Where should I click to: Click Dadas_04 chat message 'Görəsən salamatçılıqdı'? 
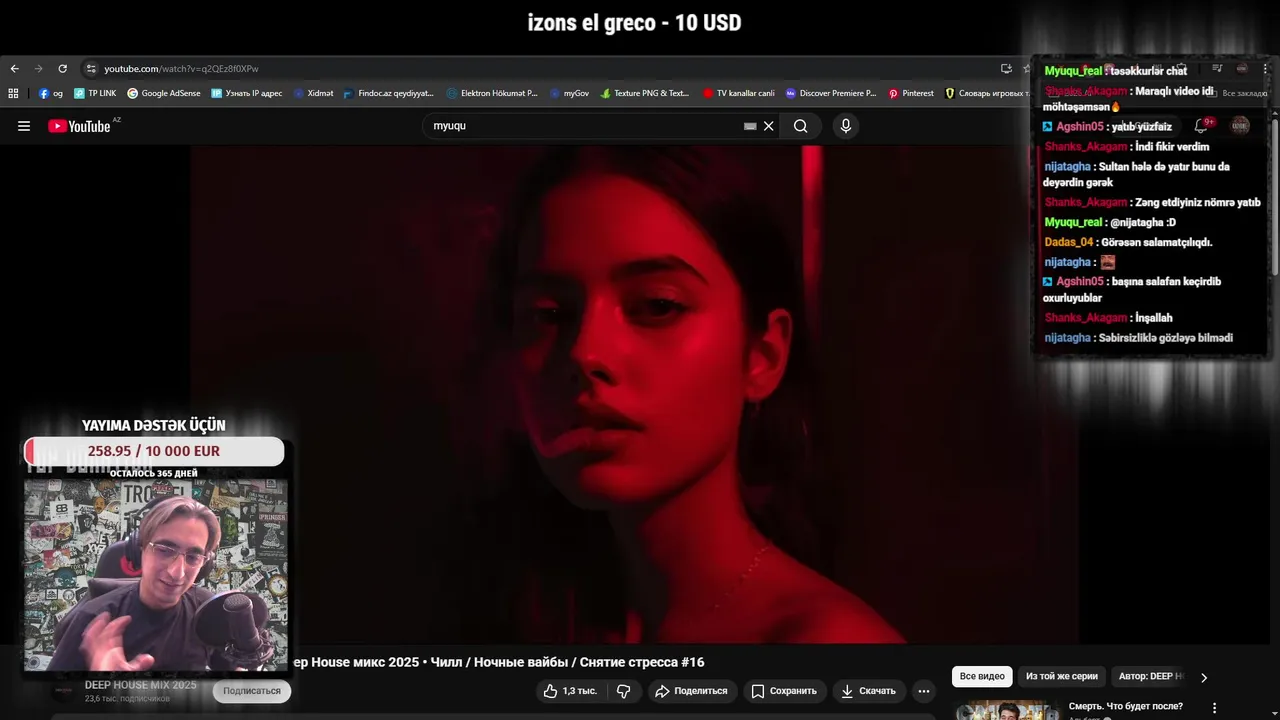1128,242
